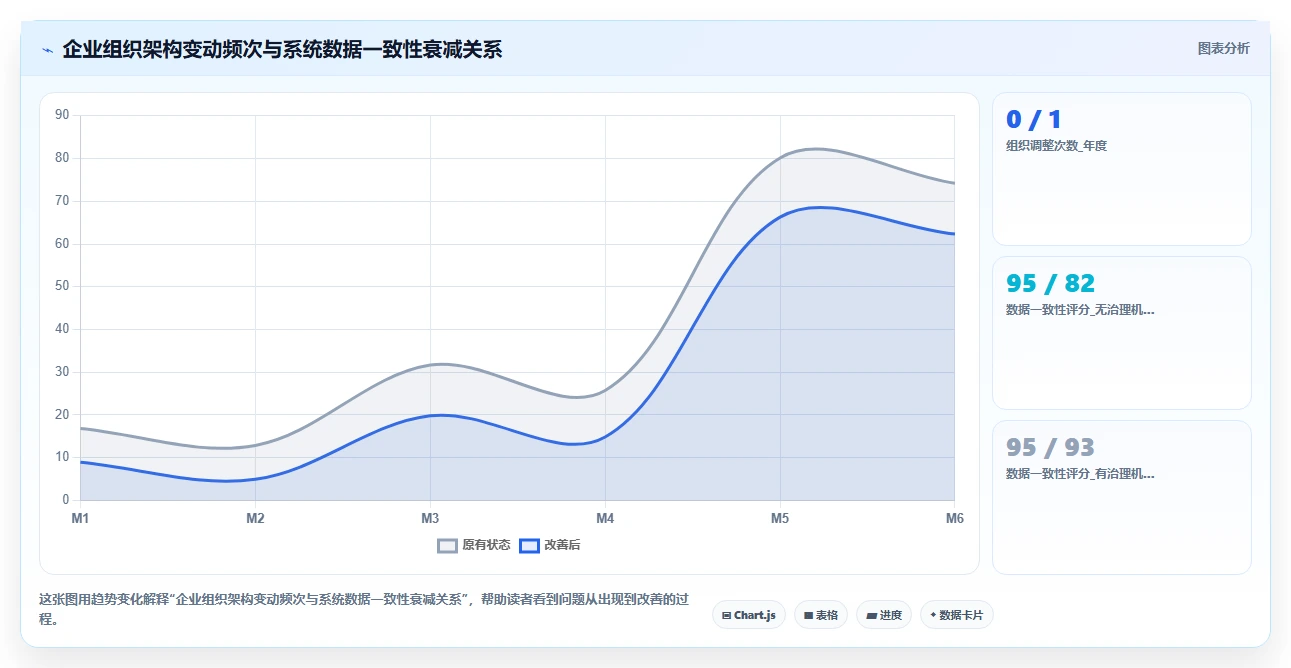Click the 90 y-axis tick label
The image size is (1291, 668).
point(62,115)
